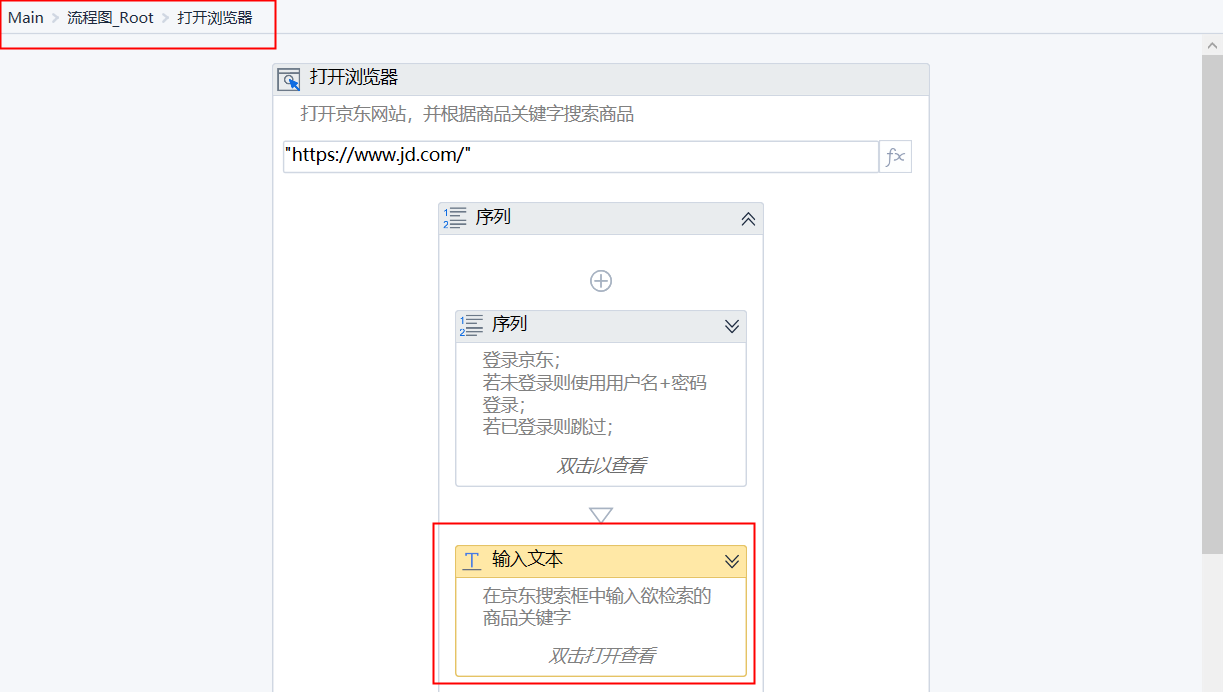The width and height of the screenshot is (1223, 692).
Task: Click the 输入文本 type-into T icon
Action: tap(472, 561)
